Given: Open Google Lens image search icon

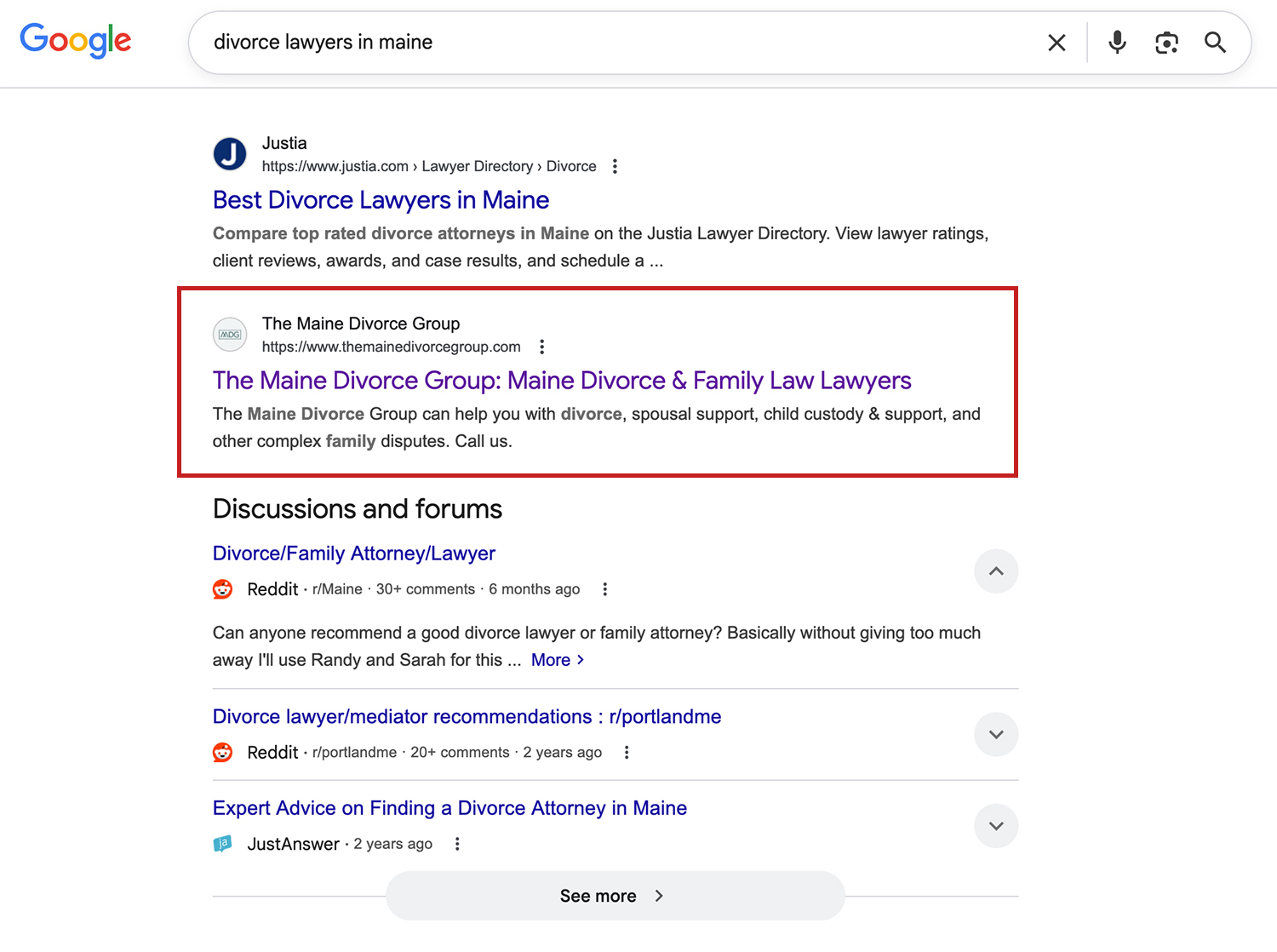Looking at the screenshot, I should 1166,43.
